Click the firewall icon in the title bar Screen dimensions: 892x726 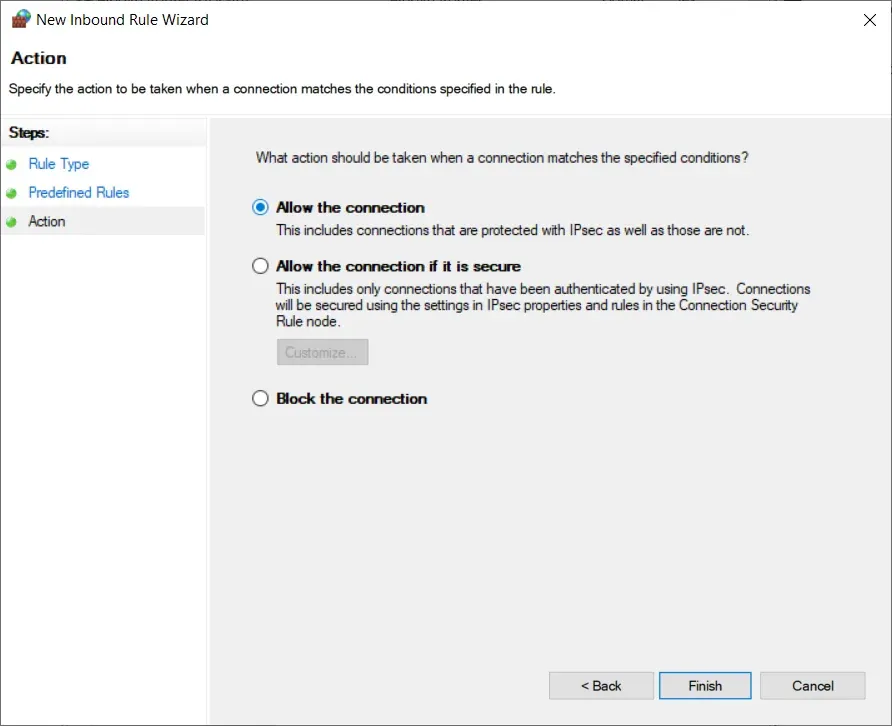coord(20,18)
